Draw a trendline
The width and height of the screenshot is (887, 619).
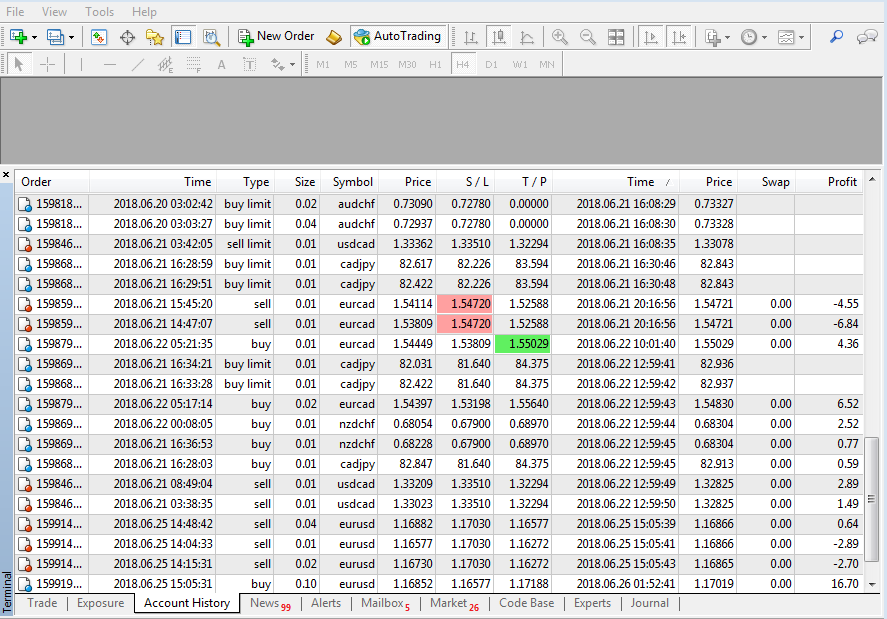(x=137, y=65)
